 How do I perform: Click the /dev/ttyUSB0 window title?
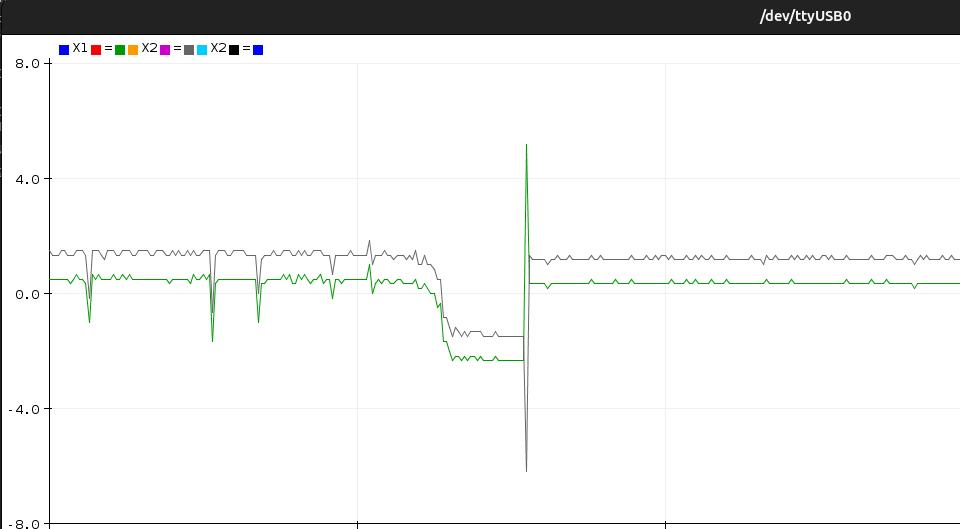coord(805,17)
